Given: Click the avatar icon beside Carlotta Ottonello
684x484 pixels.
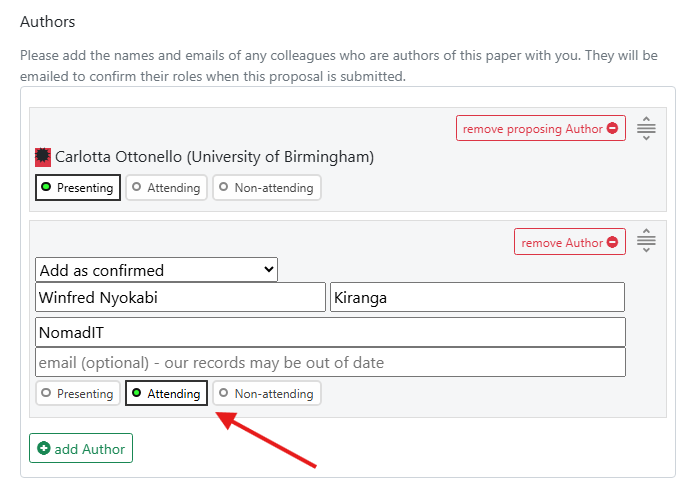Looking at the screenshot, I should (43, 157).
